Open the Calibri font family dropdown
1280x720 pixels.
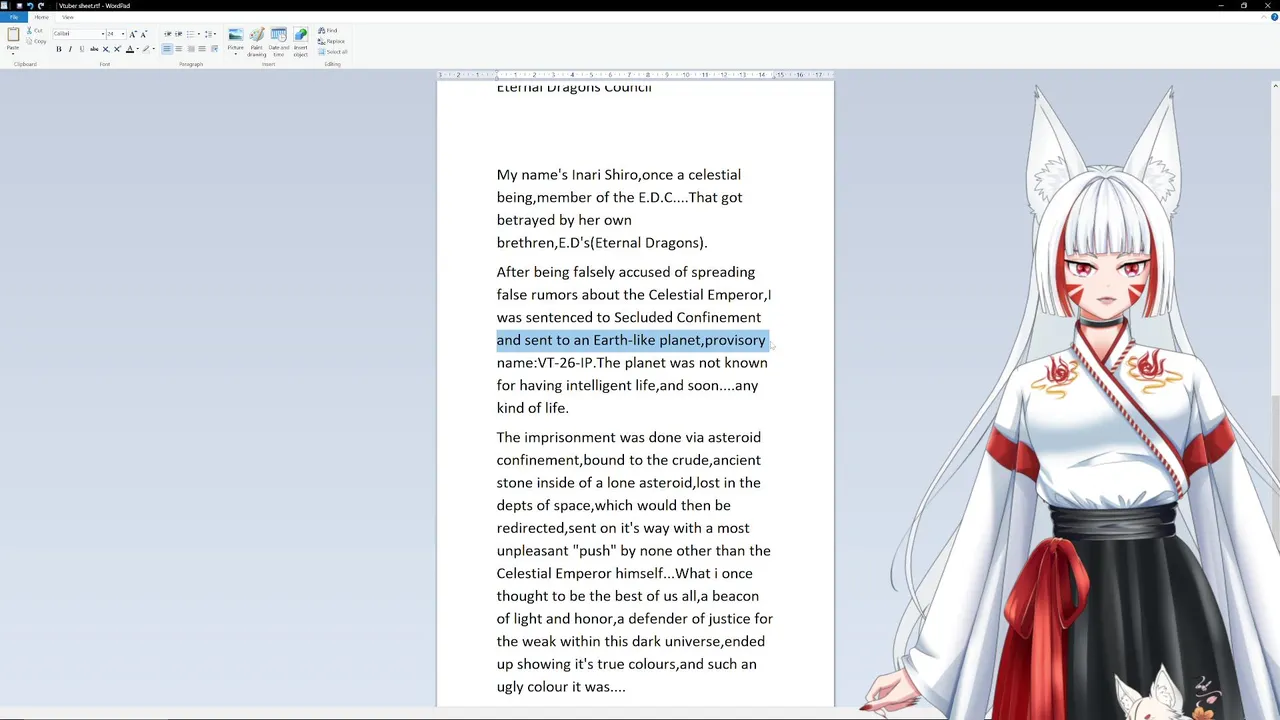tap(103, 34)
